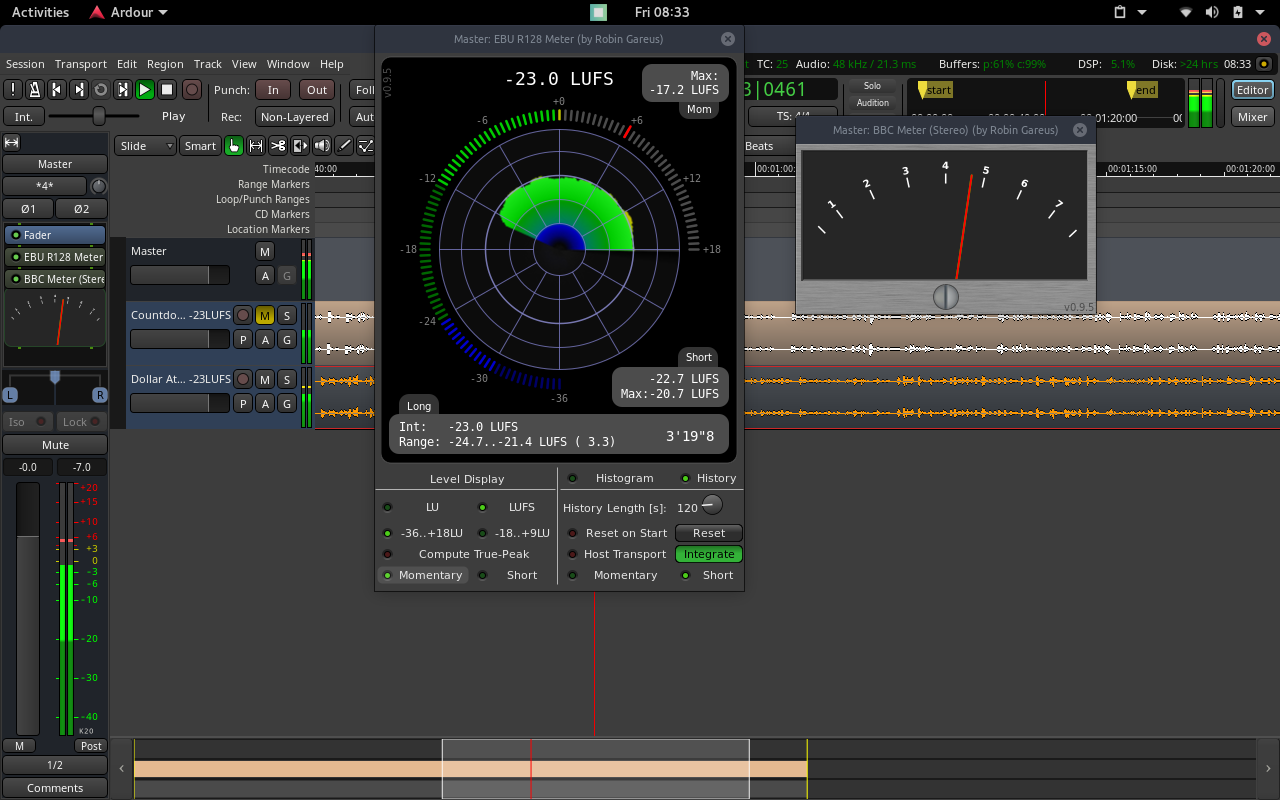Screen dimensions: 1280x800
Task: Unmute the Countdo... track (yellow M)
Action: [x=264, y=315]
